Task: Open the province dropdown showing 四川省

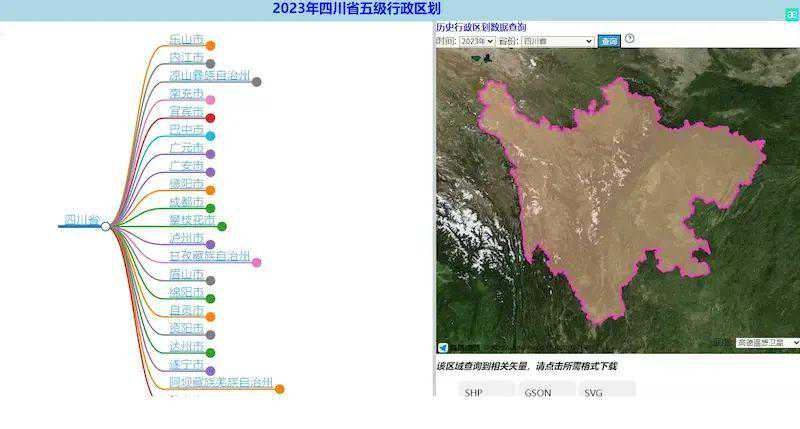Action: point(557,41)
